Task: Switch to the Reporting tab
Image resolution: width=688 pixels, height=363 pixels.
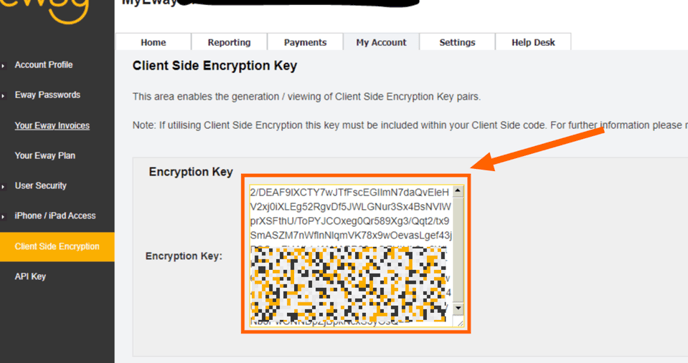Action: click(229, 42)
